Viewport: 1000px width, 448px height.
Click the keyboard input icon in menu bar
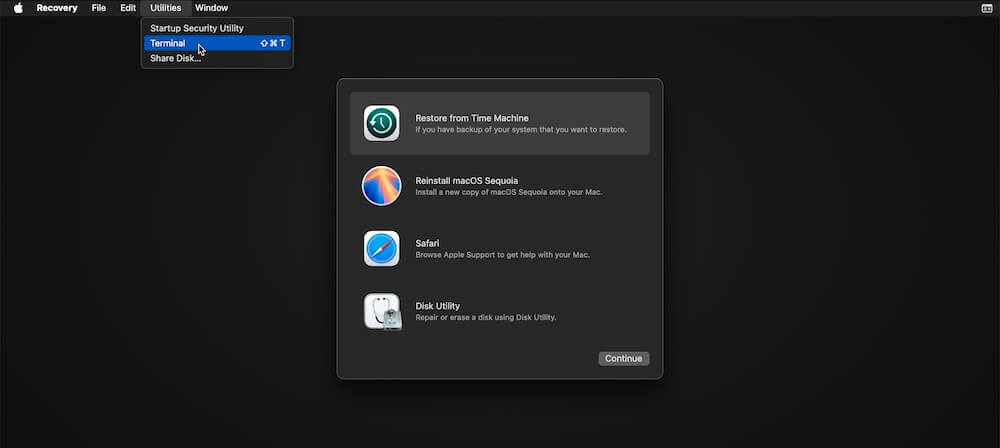[987, 8]
